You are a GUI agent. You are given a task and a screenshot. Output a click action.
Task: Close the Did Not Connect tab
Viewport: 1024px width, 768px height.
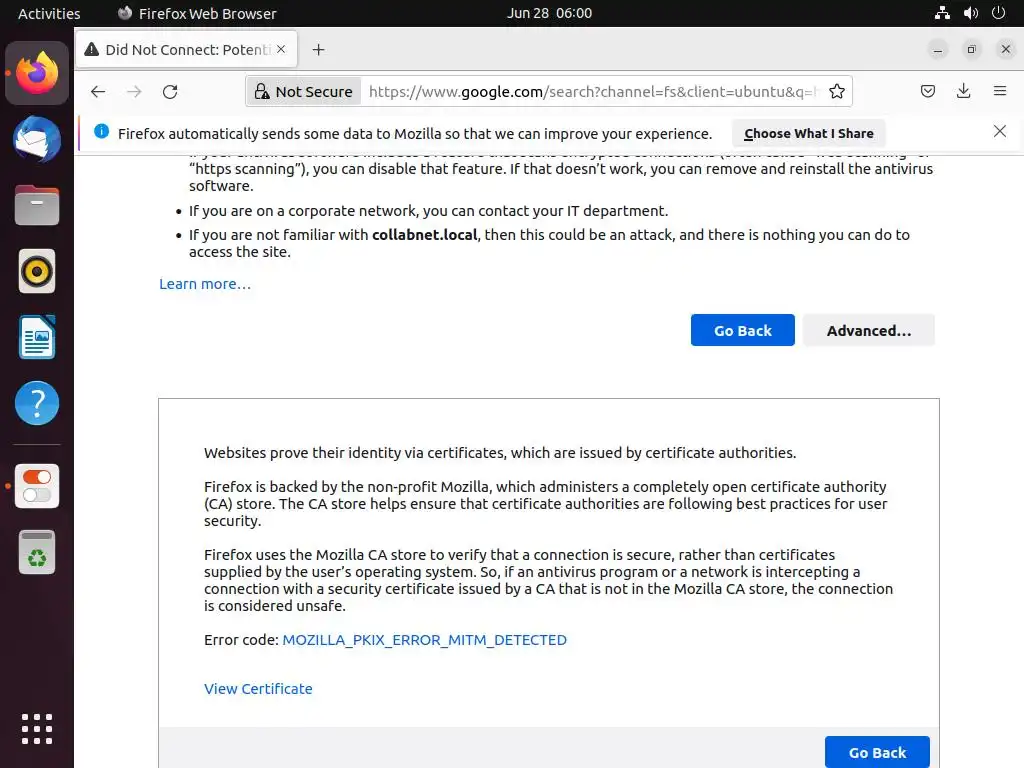(x=281, y=49)
